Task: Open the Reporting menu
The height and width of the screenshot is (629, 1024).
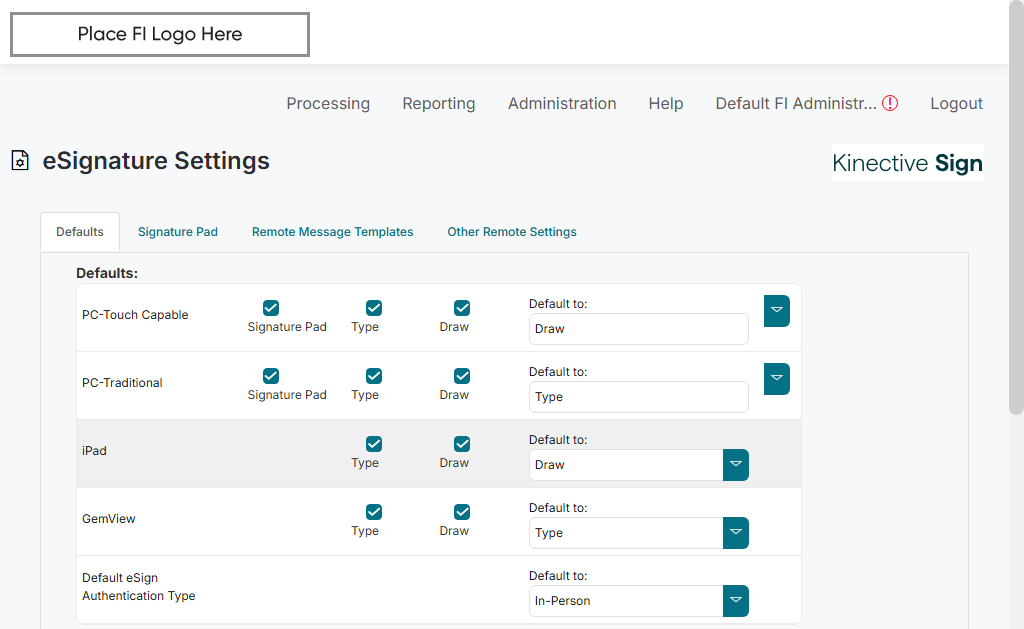Action: (439, 103)
